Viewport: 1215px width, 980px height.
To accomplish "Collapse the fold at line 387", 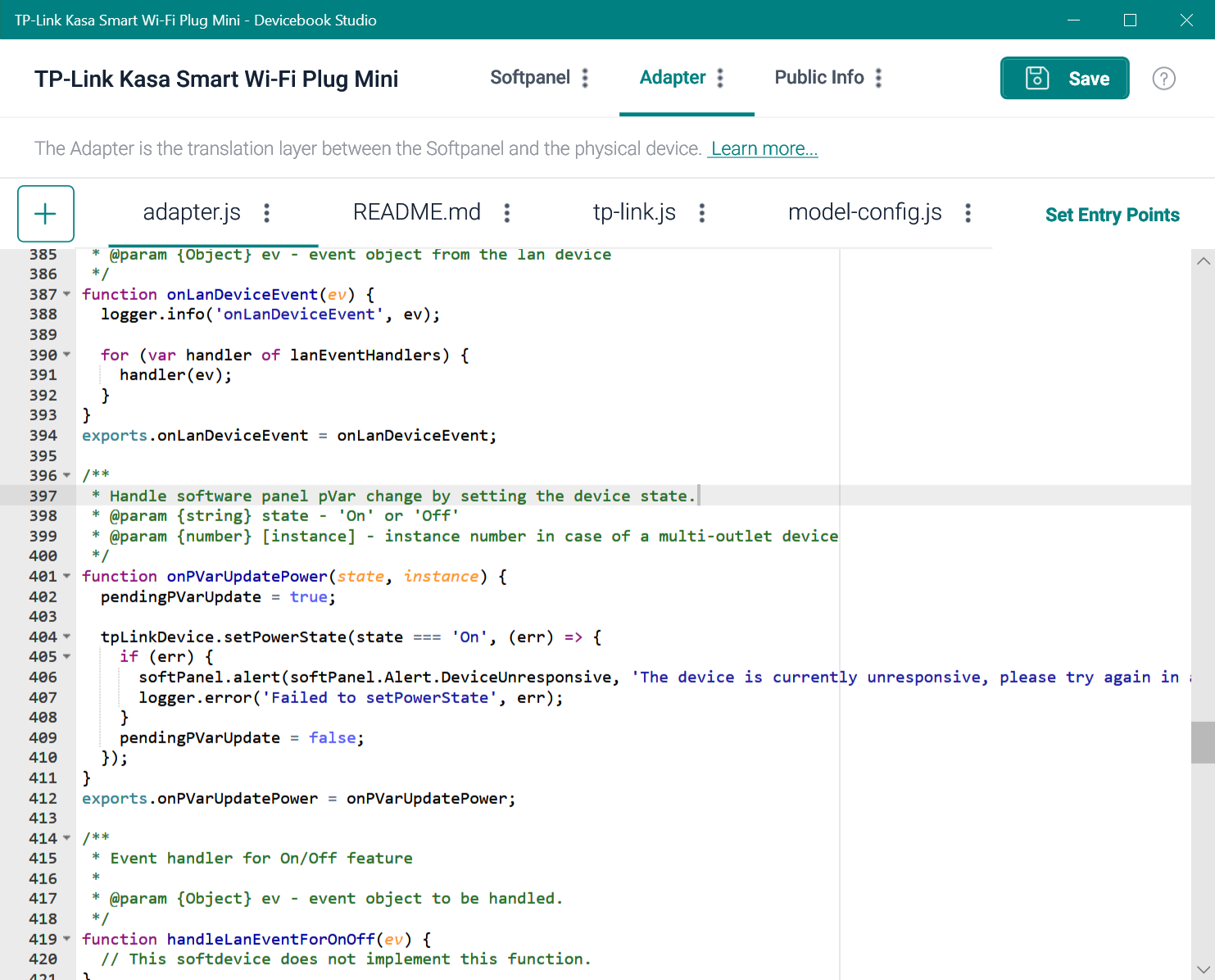I will point(67,294).
